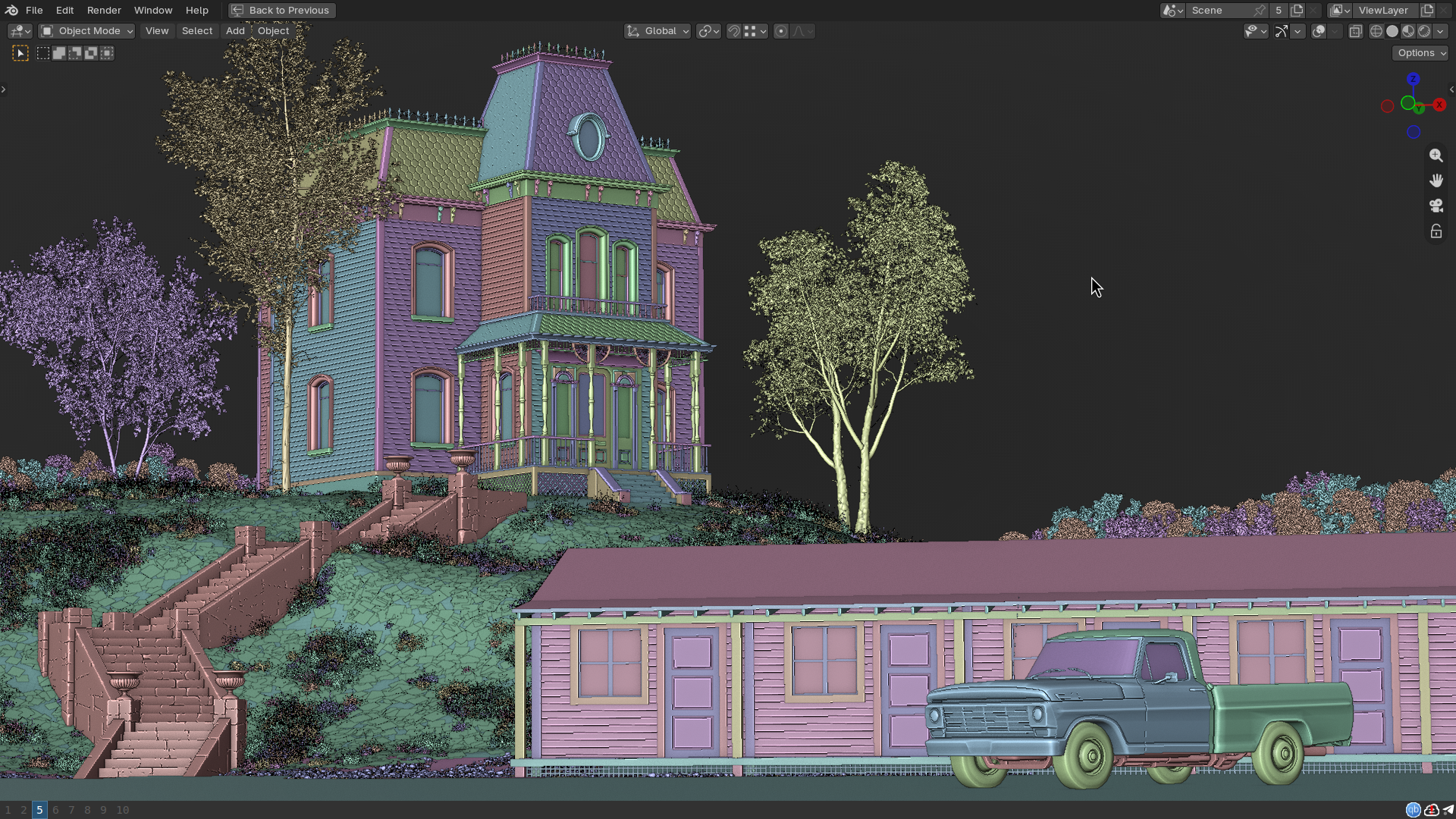Open the viewport Add menu
The image size is (1456, 819).
tap(235, 31)
